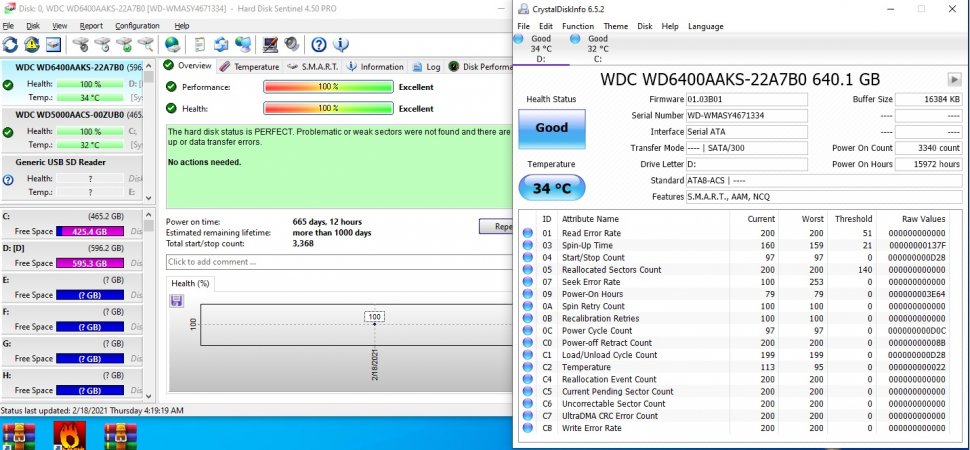Viewport: 970px width, 450px height.
Task: Open the Theme menu in CrystalDiskInfo
Action: pyautogui.click(x=616, y=27)
